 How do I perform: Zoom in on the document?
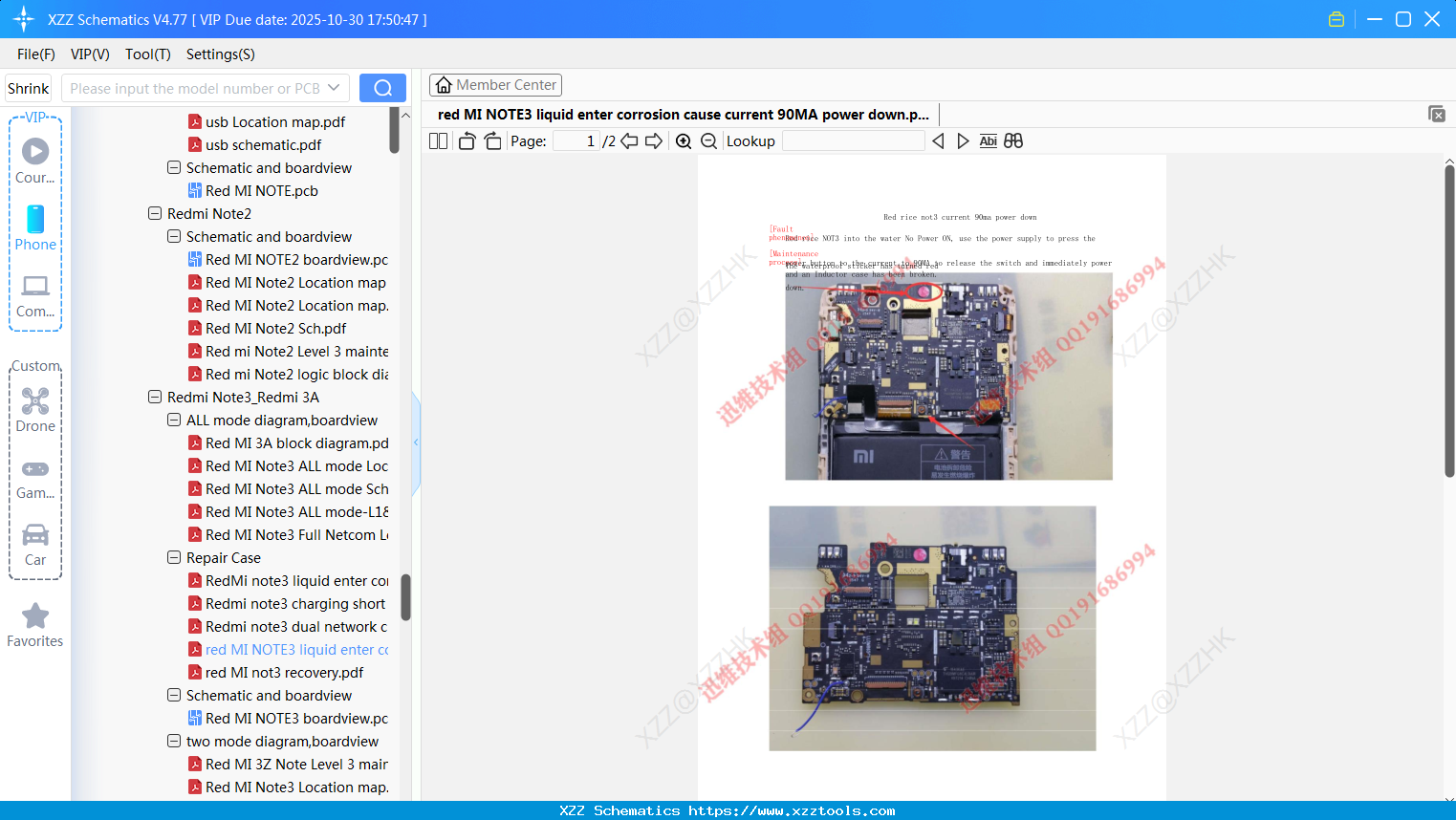[684, 140]
